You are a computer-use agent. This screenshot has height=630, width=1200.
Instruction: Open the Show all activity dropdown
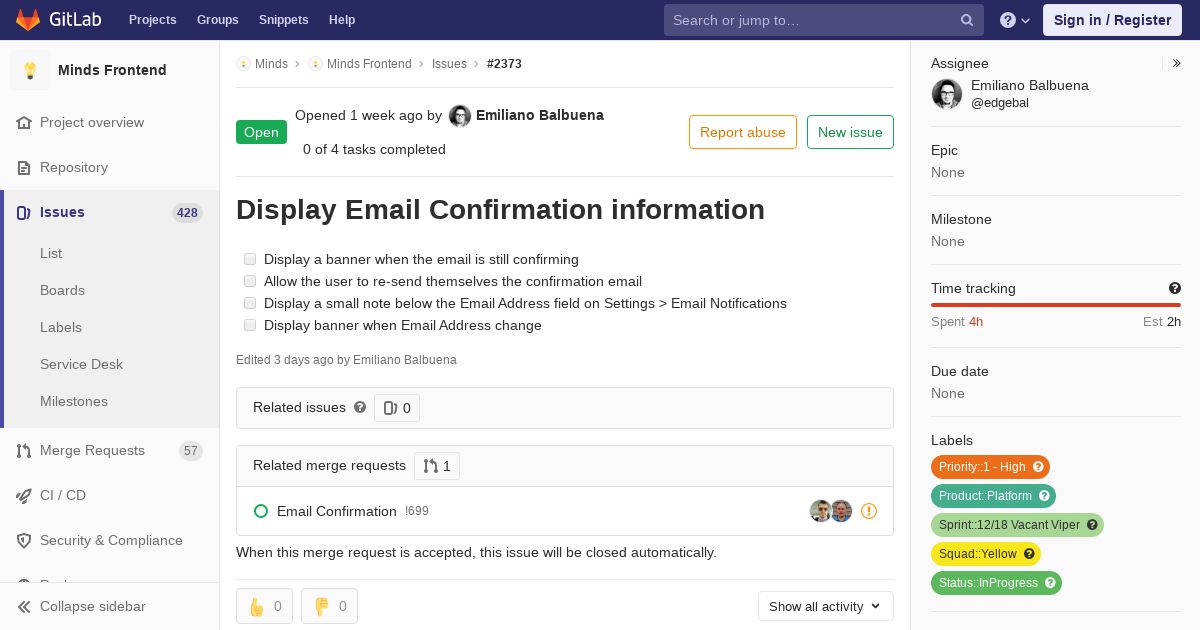[826, 606]
